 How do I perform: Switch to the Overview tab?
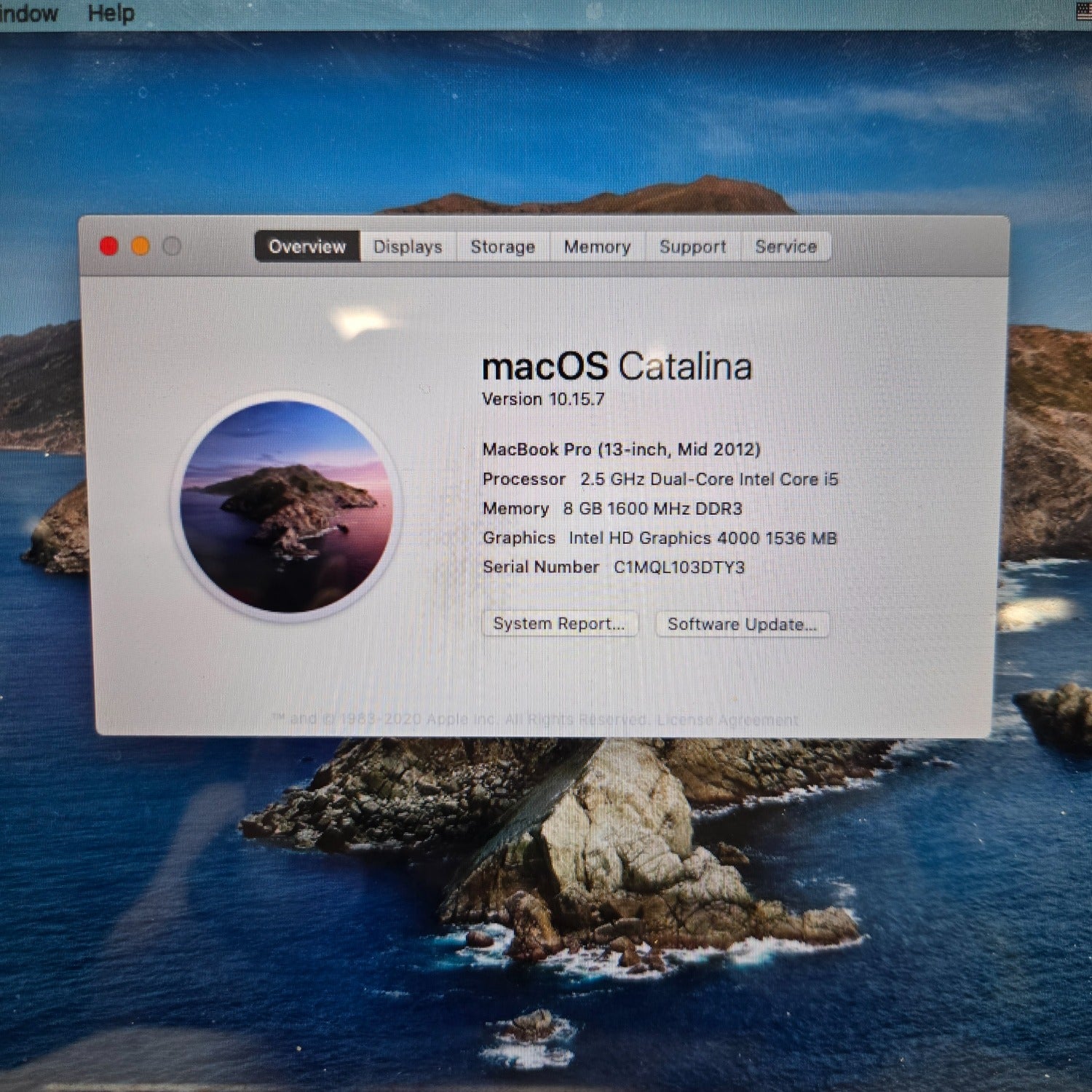tap(307, 247)
